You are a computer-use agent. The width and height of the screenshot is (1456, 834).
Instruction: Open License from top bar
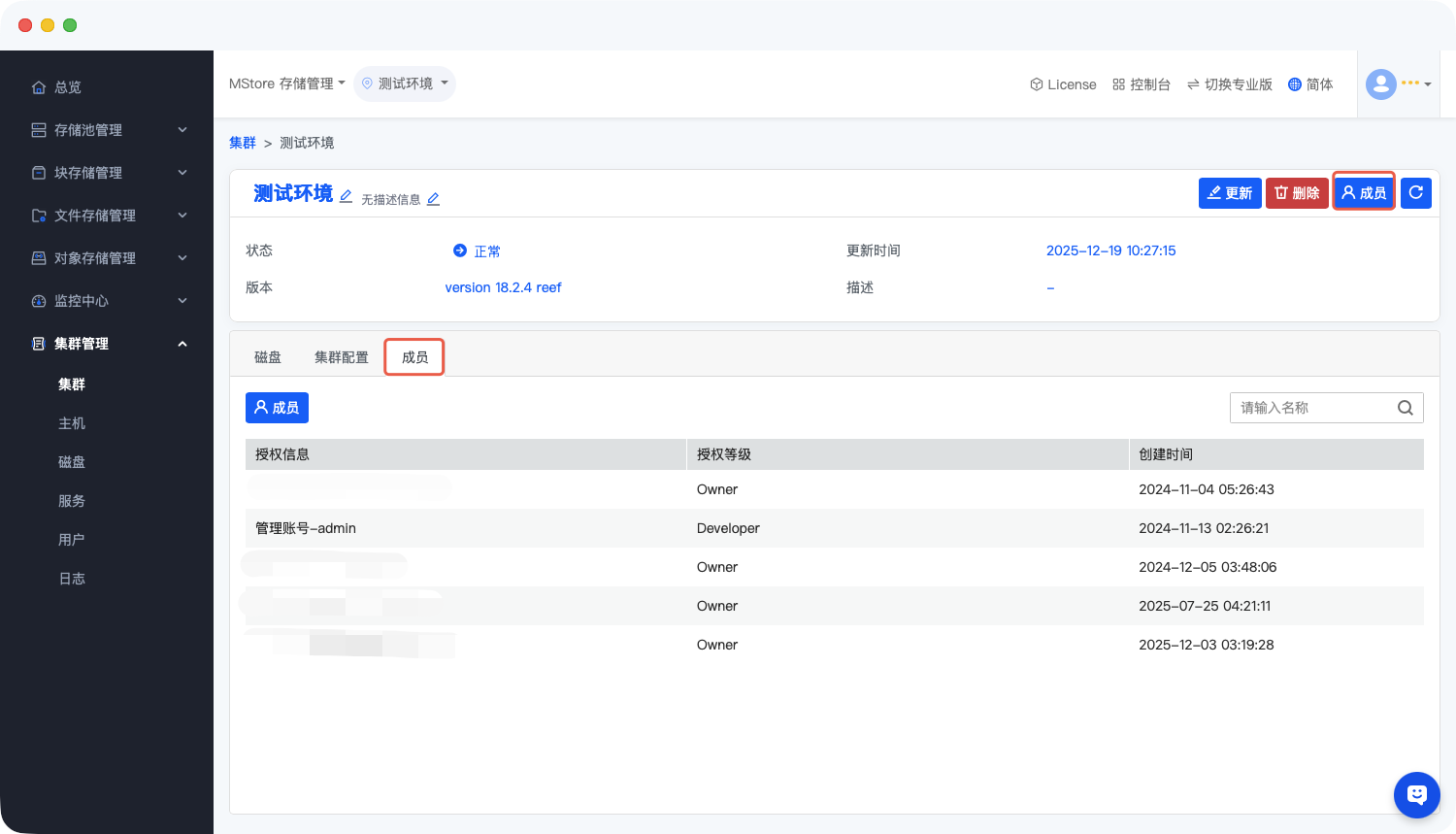pos(1063,84)
